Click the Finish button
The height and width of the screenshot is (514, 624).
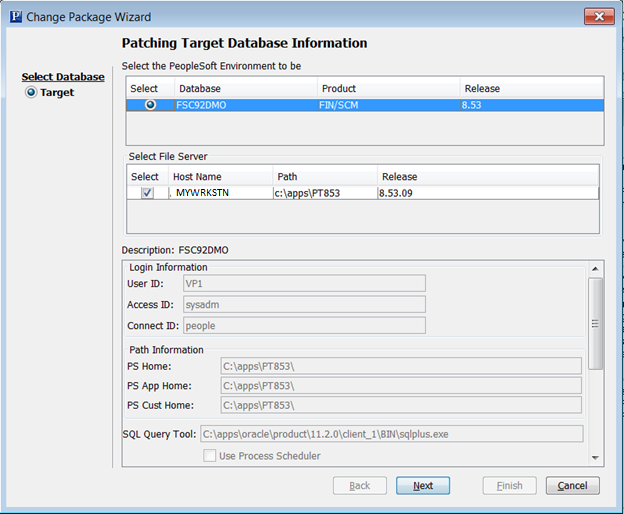[509, 486]
